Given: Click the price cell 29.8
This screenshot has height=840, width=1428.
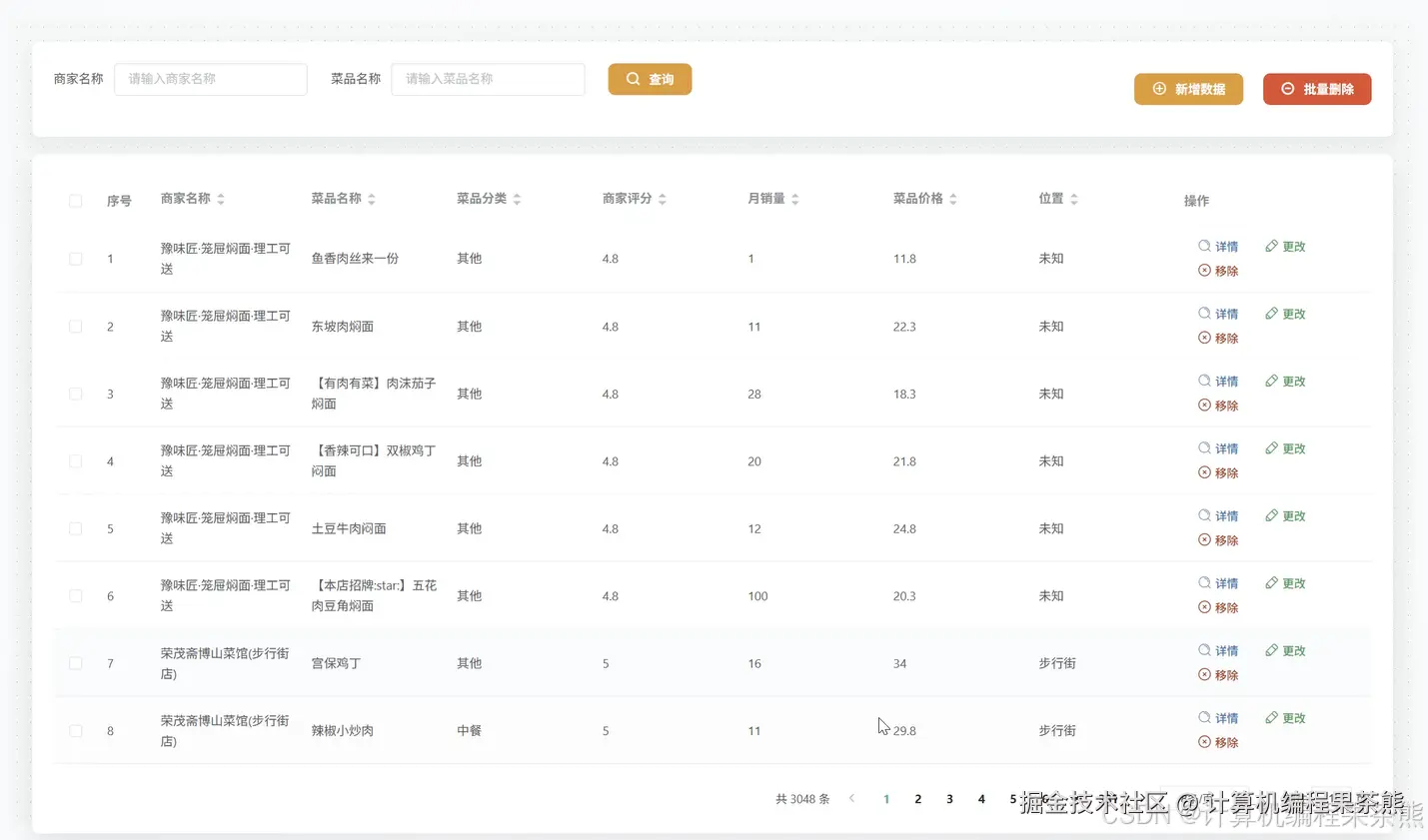Looking at the screenshot, I should tap(904, 731).
